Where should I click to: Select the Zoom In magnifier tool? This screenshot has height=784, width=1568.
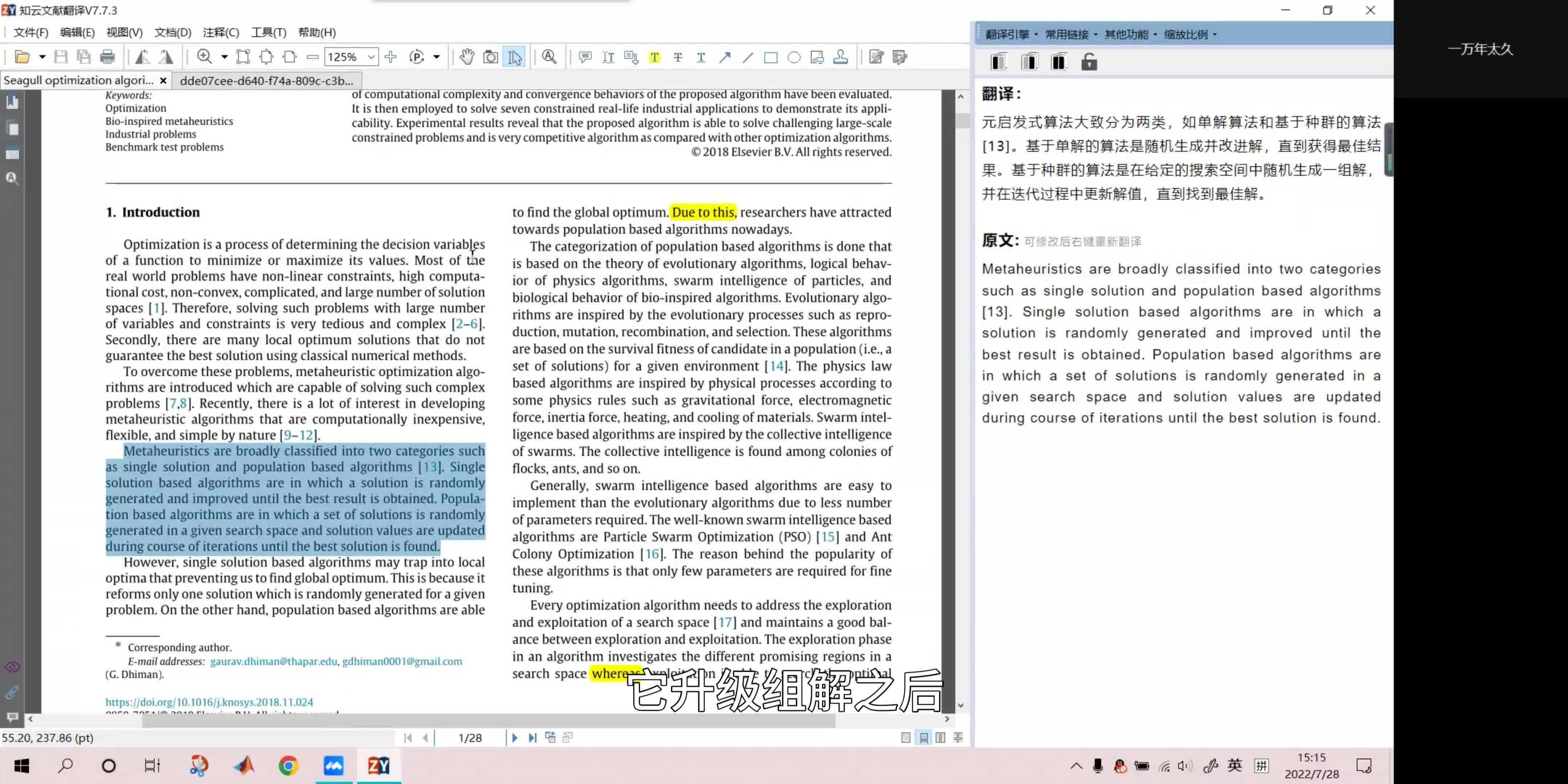(x=204, y=57)
